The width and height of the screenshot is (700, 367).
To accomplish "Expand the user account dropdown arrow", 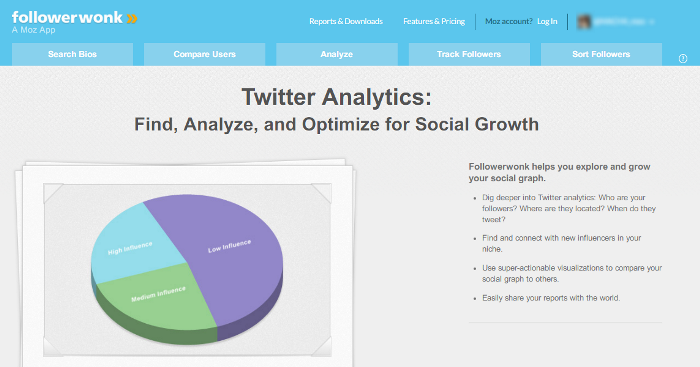I will (x=652, y=22).
